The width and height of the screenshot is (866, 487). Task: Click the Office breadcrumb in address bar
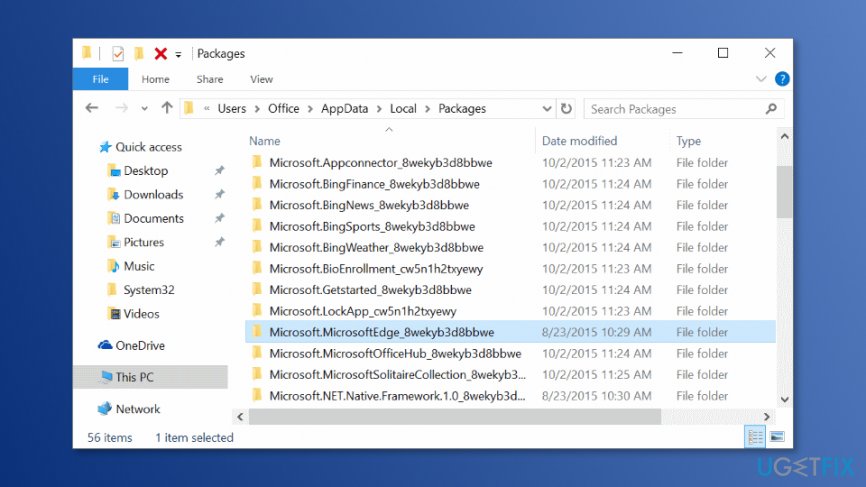click(x=283, y=109)
